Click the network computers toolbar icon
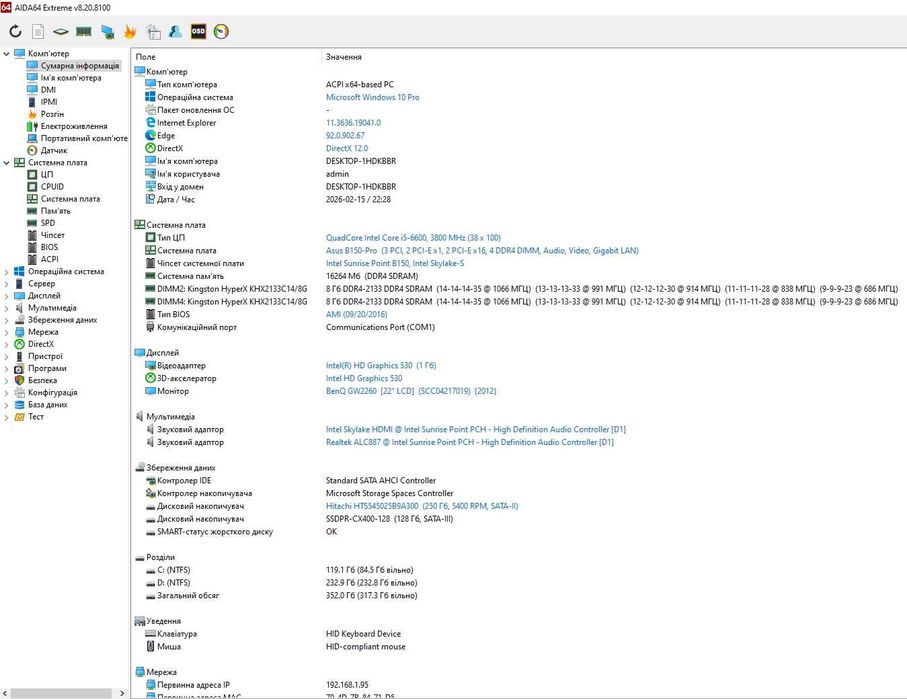The height and width of the screenshot is (699, 907). pyautogui.click(x=107, y=31)
